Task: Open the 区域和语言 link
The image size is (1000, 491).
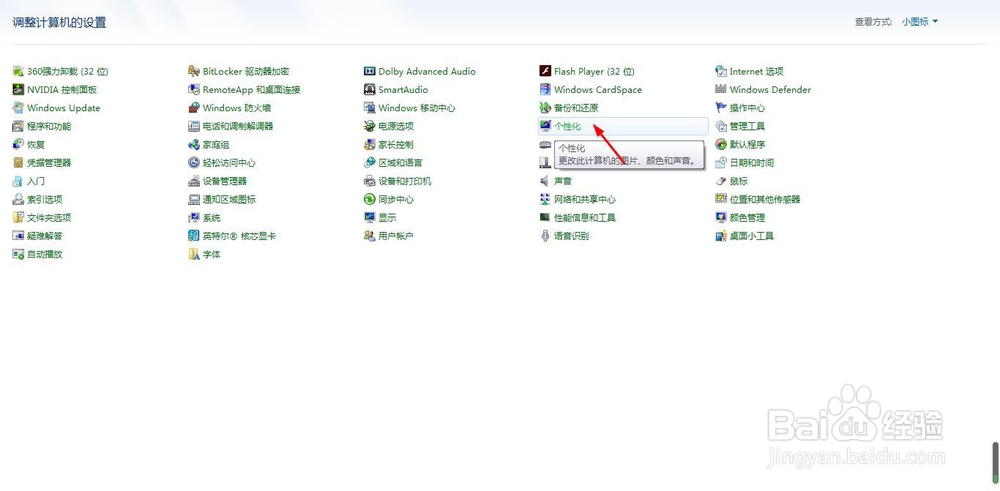Action: [x=401, y=163]
